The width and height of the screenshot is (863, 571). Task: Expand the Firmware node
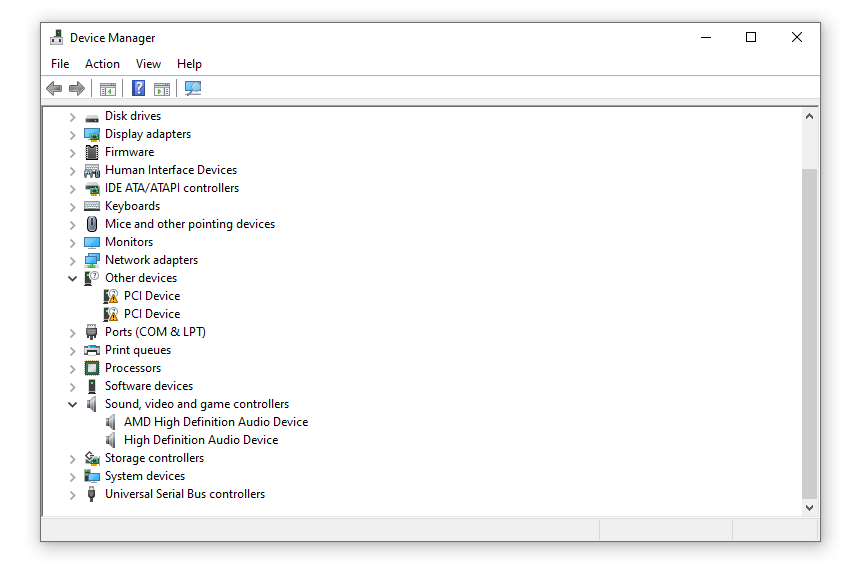(x=73, y=153)
